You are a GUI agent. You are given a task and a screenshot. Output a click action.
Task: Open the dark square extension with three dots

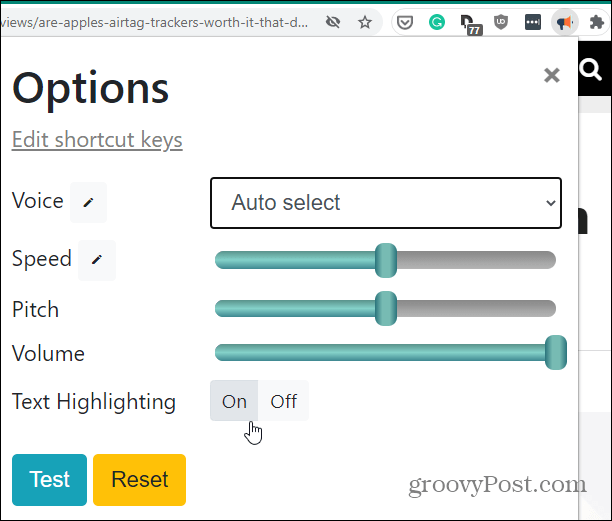click(533, 22)
